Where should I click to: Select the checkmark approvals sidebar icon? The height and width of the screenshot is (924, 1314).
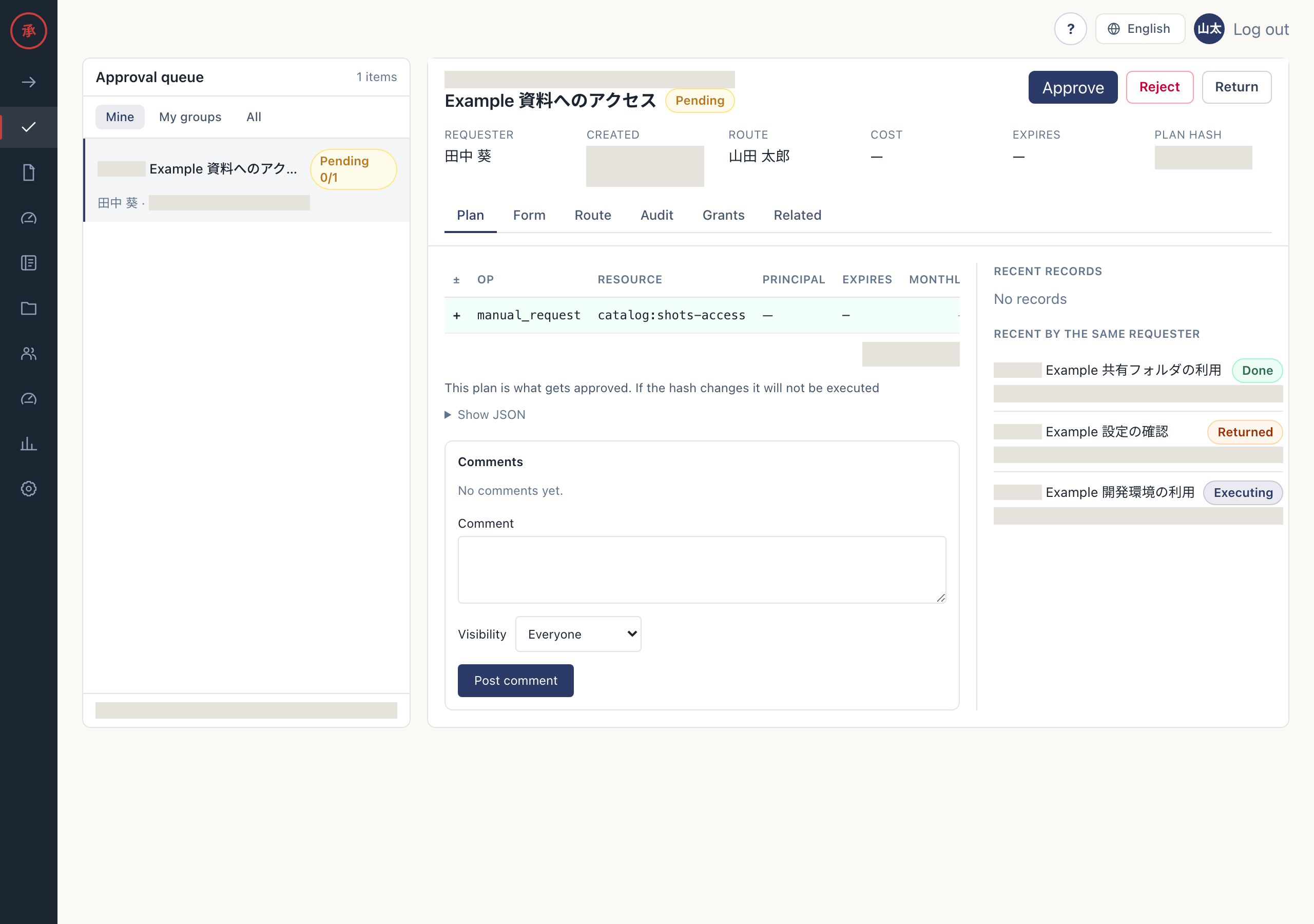point(29,127)
